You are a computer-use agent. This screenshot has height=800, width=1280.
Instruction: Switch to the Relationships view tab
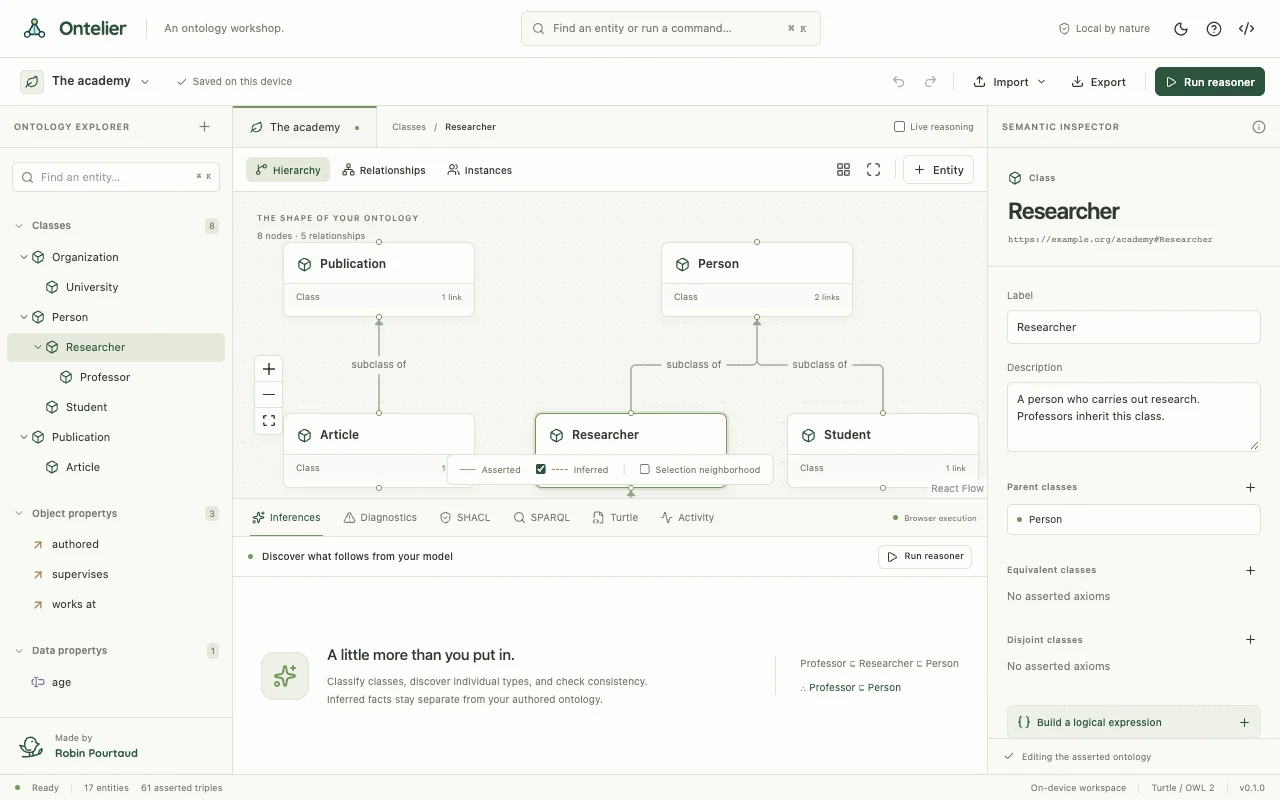point(384,170)
